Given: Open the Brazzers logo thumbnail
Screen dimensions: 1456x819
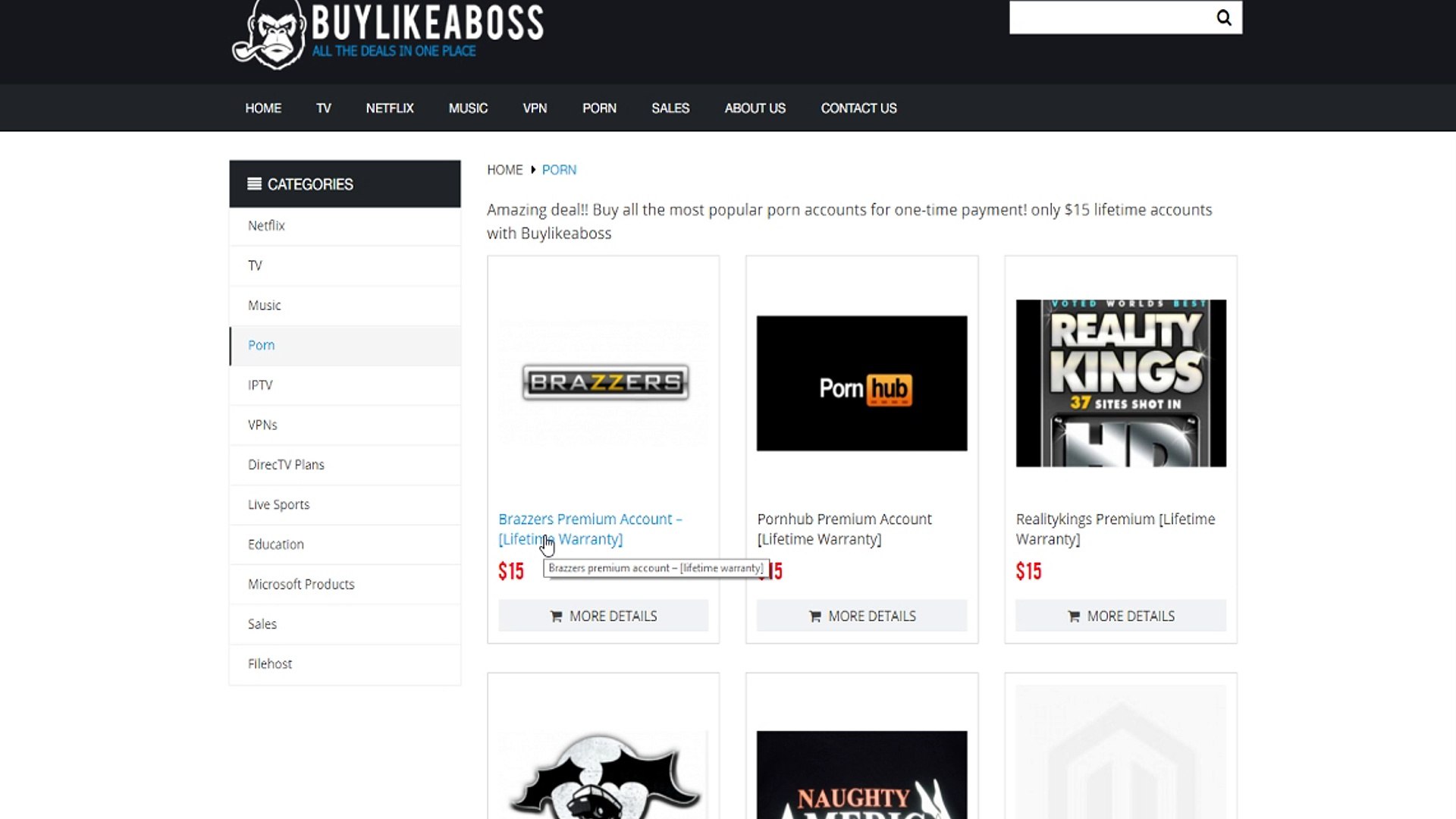Looking at the screenshot, I should (604, 382).
